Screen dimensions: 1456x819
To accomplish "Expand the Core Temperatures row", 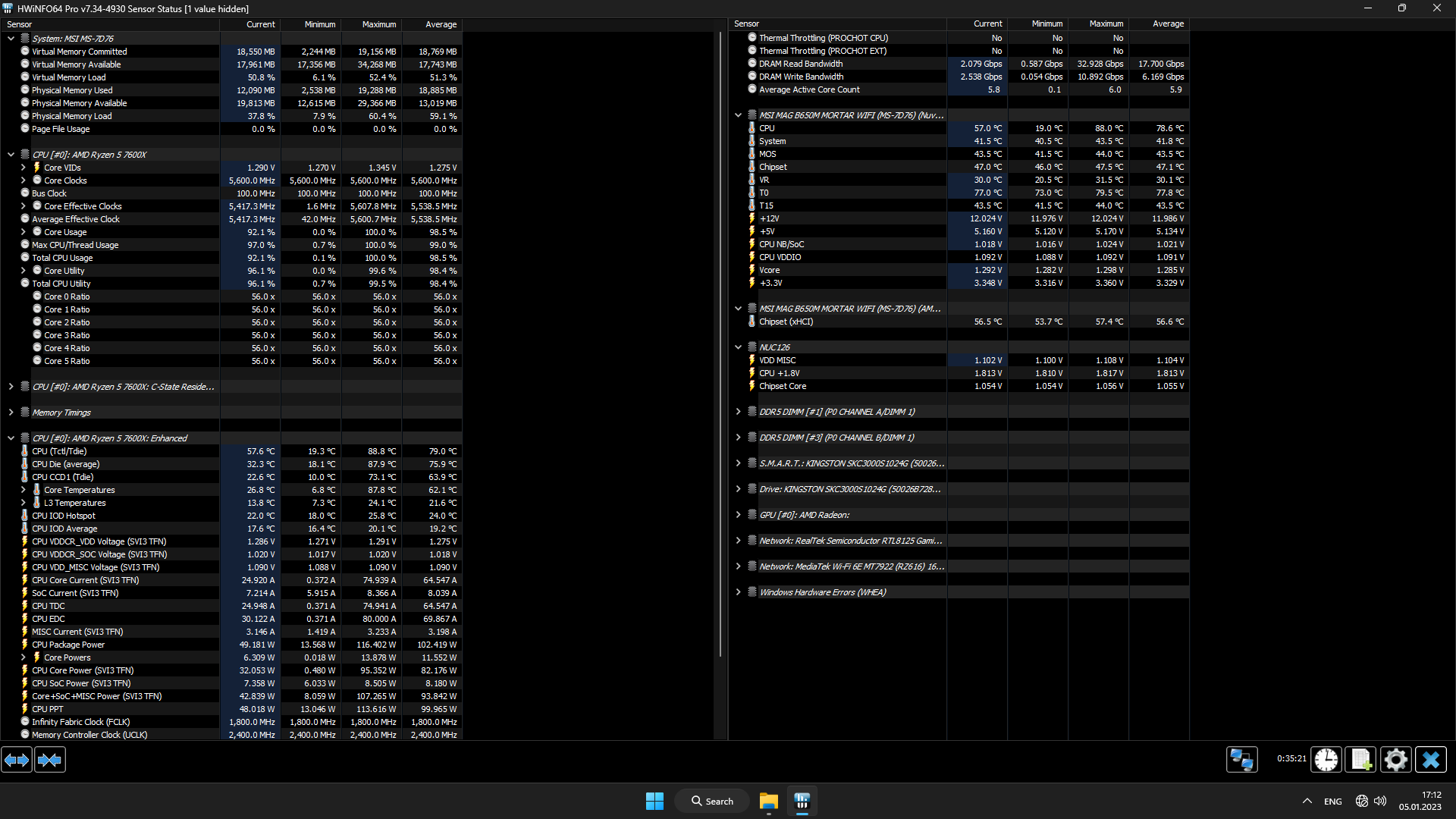I will click(24, 490).
